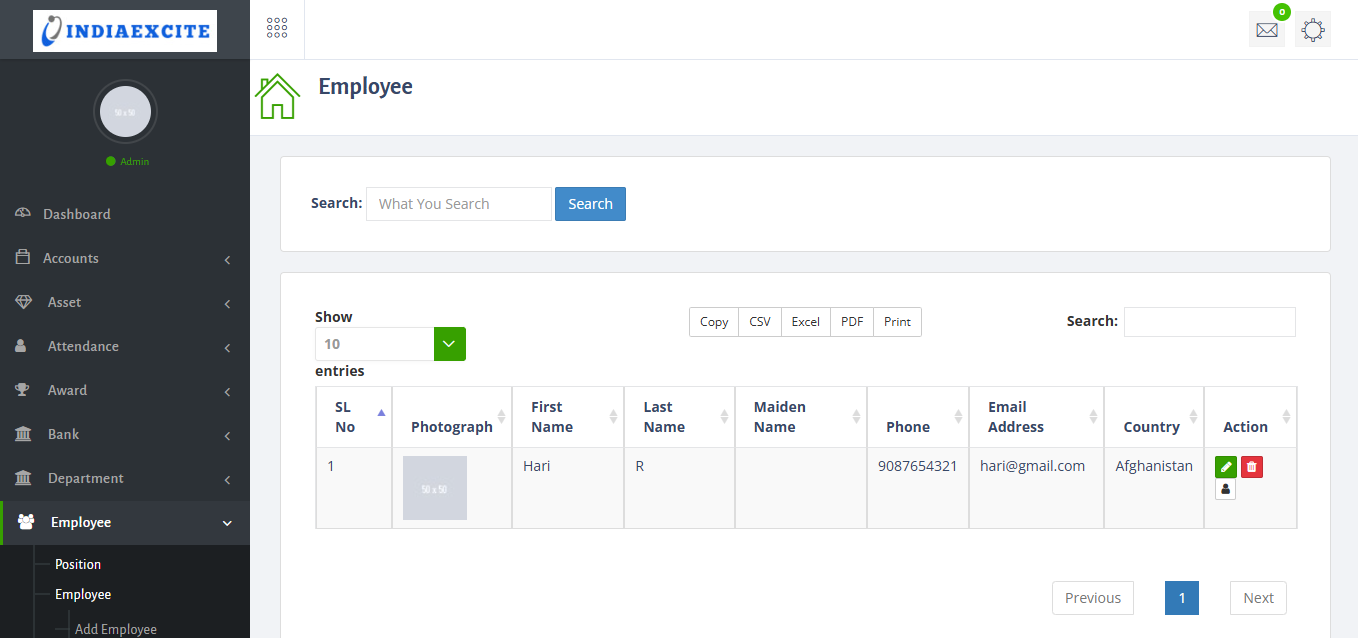Image resolution: width=1358 pixels, height=638 pixels.
Task: Select Position in the Employee submenu
Action: [x=78, y=564]
